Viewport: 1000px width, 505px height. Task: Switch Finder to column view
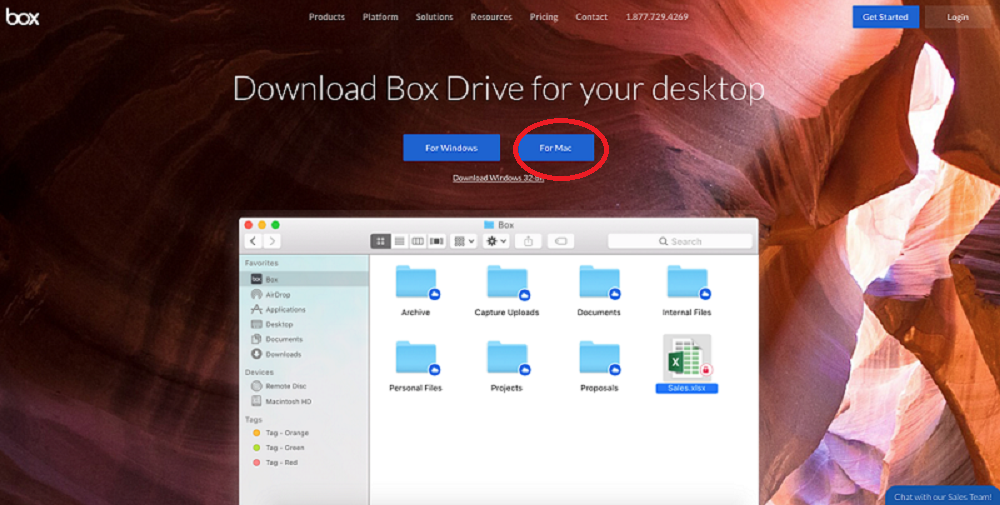pyautogui.click(x=418, y=241)
